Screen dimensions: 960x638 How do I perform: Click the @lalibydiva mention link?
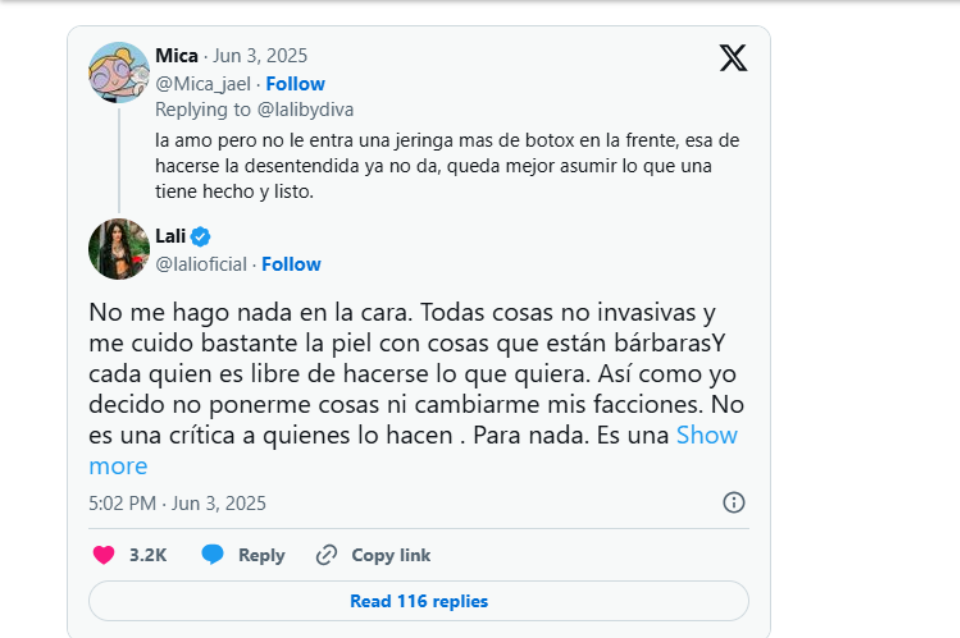point(305,109)
